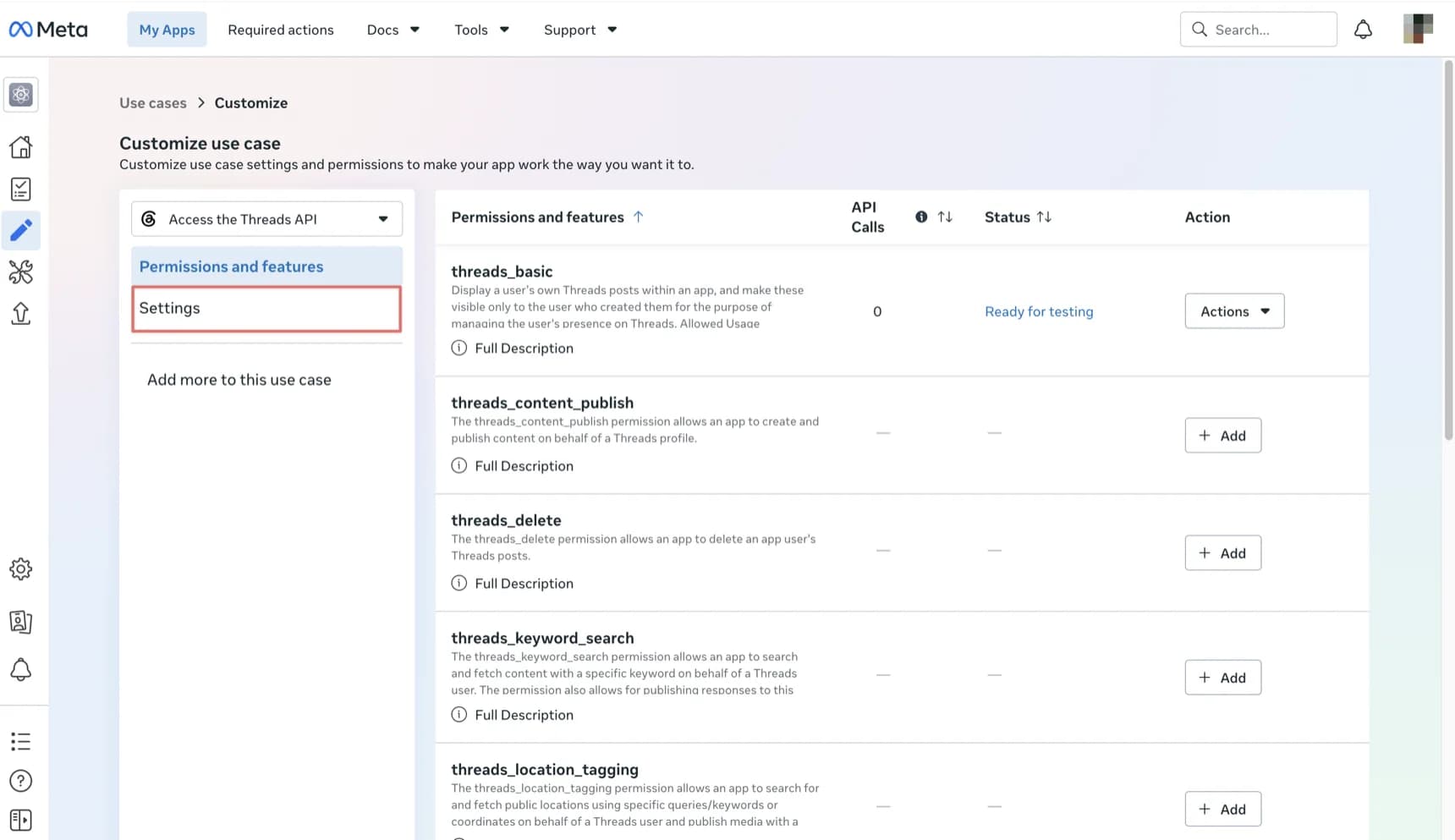This screenshot has height=840, width=1455.
Task: Sort by Status arrows
Action: point(1044,217)
